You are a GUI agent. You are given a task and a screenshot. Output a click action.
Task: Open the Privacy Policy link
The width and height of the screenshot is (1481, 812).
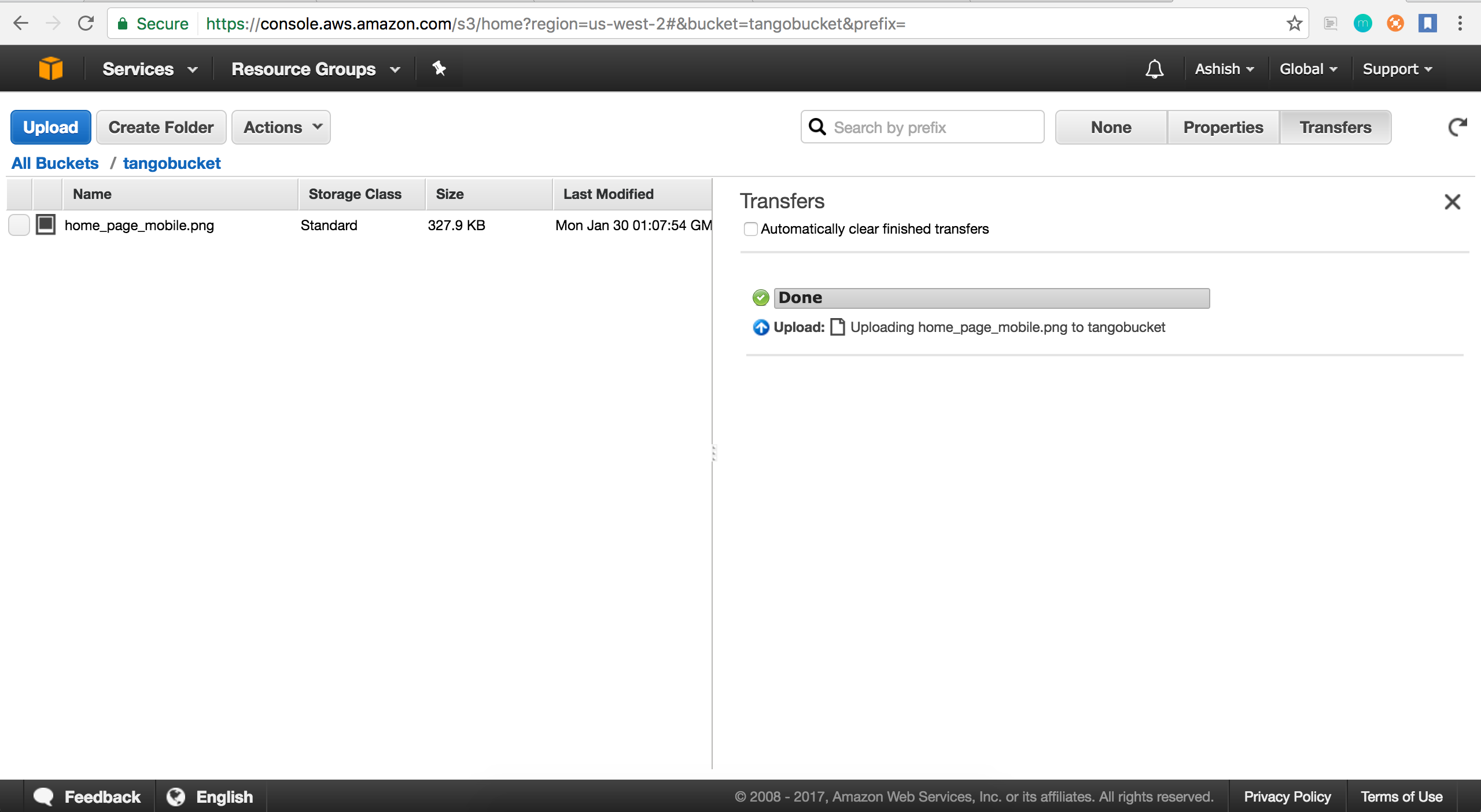tap(1287, 796)
